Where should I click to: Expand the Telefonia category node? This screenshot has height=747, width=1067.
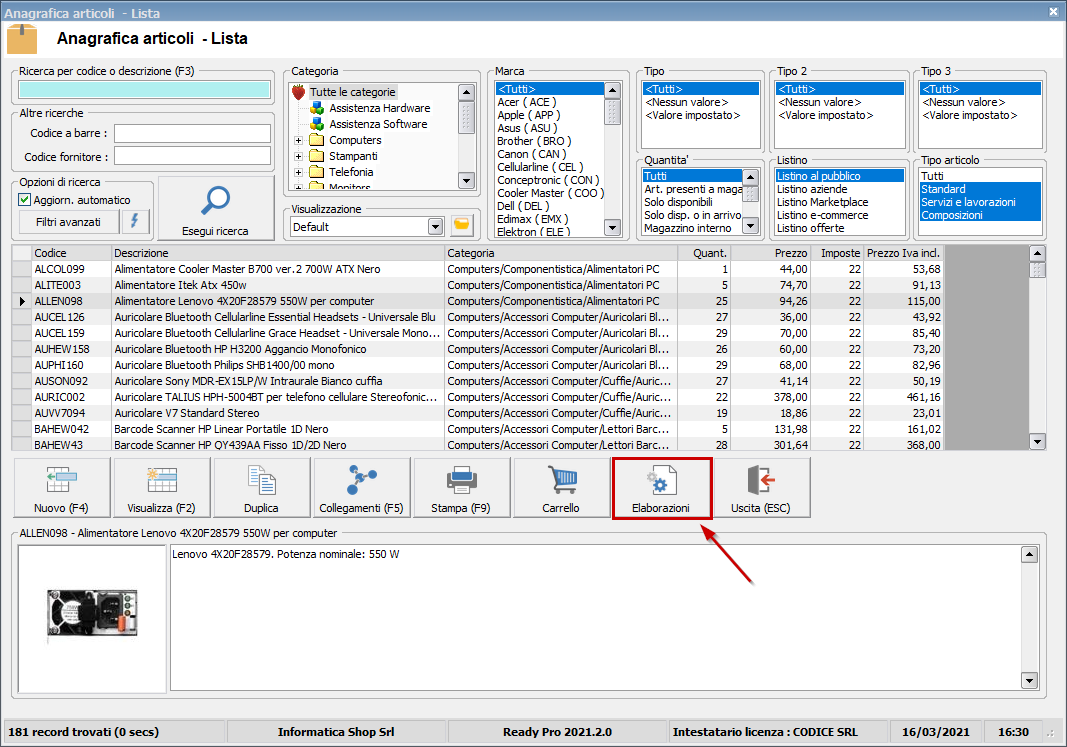pyautogui.click(x=298, y=172)
